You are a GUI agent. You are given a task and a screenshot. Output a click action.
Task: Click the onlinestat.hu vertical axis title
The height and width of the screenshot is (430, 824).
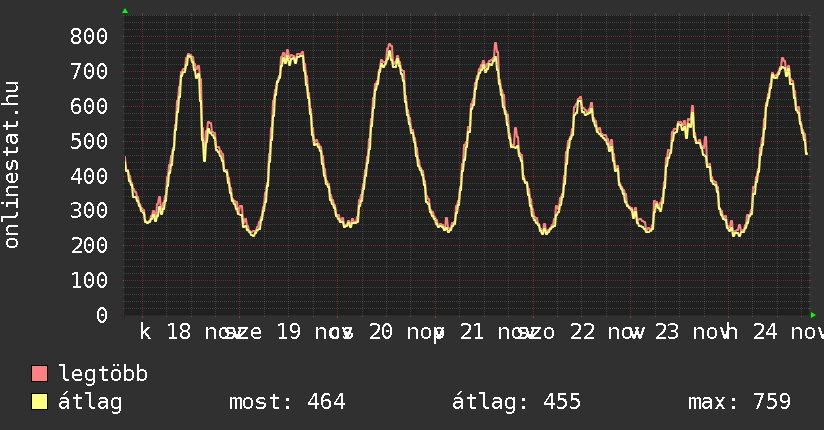13,165
